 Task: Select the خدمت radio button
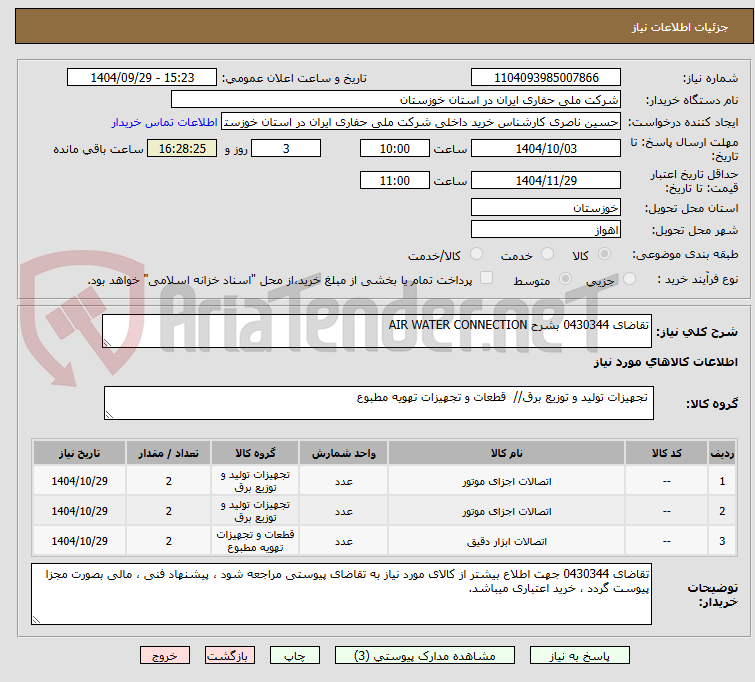[547, 254]
